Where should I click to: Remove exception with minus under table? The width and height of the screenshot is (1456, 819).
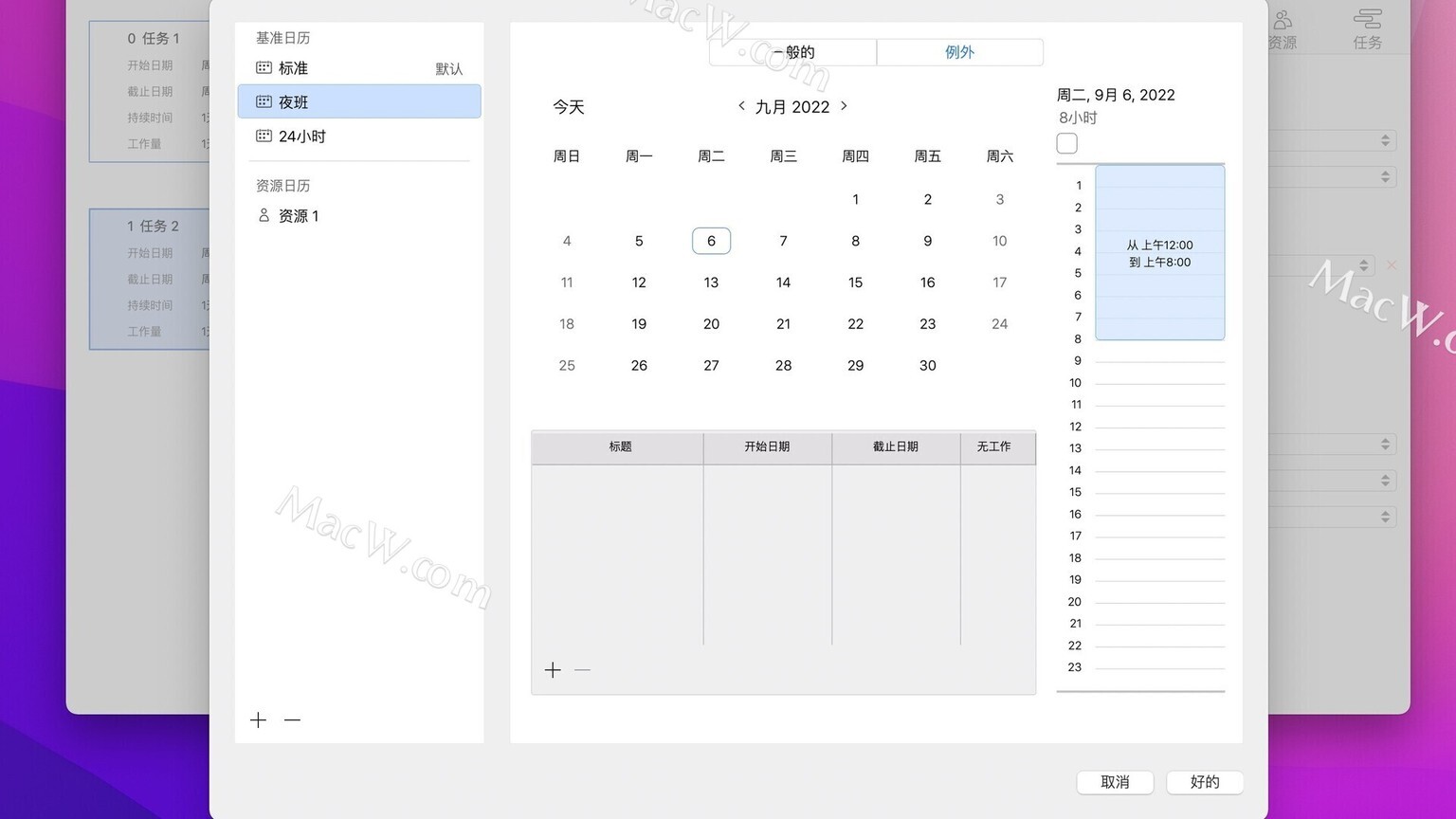tap(582, 670)
